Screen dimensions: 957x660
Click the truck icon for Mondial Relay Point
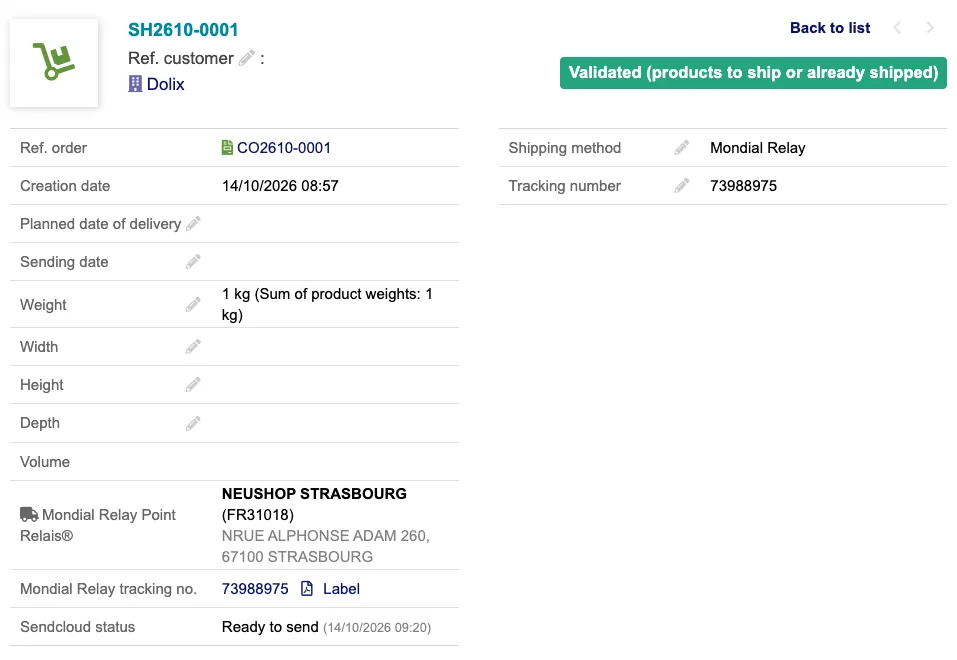(x=29, y=515)
